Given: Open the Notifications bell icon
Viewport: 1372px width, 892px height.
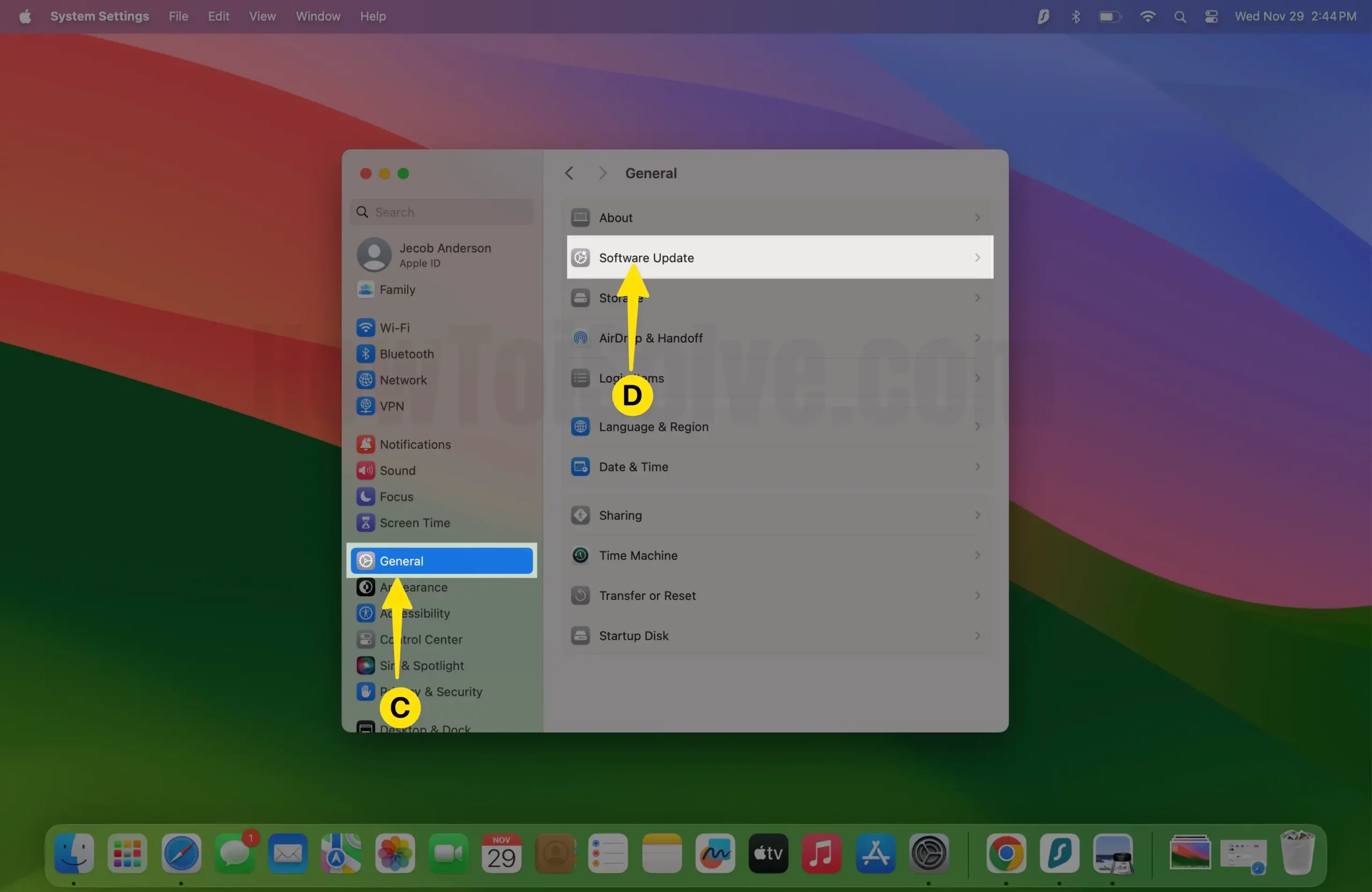Looking at the screenshot, I should point(366,444).
